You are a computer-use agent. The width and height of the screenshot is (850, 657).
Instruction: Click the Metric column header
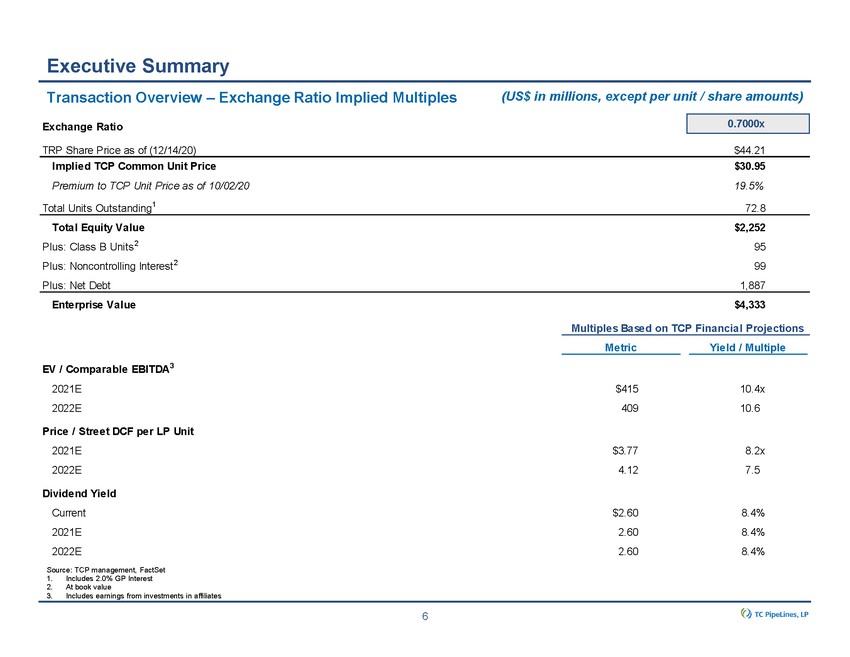[621, 347]
